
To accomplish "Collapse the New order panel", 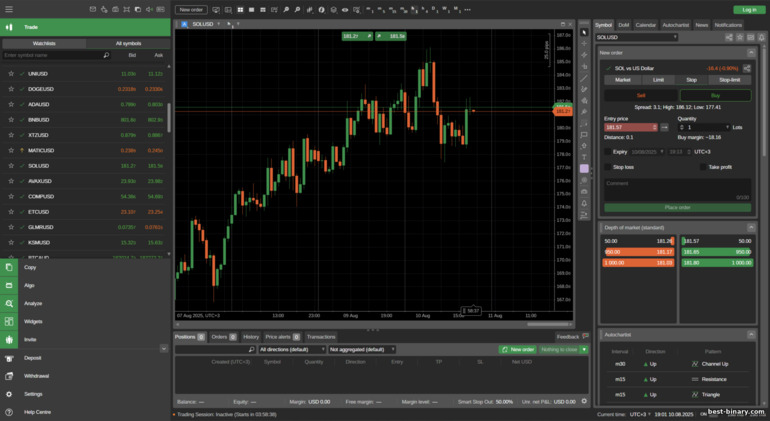I will (751, 53).
